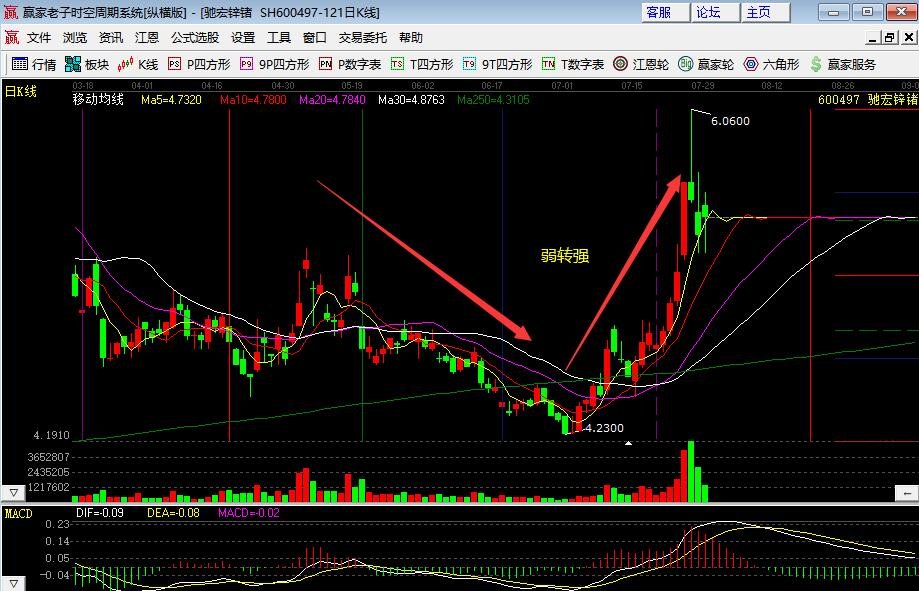Open the 设置 menu
The image size is (919, 591).
click(x=243, y=38)
